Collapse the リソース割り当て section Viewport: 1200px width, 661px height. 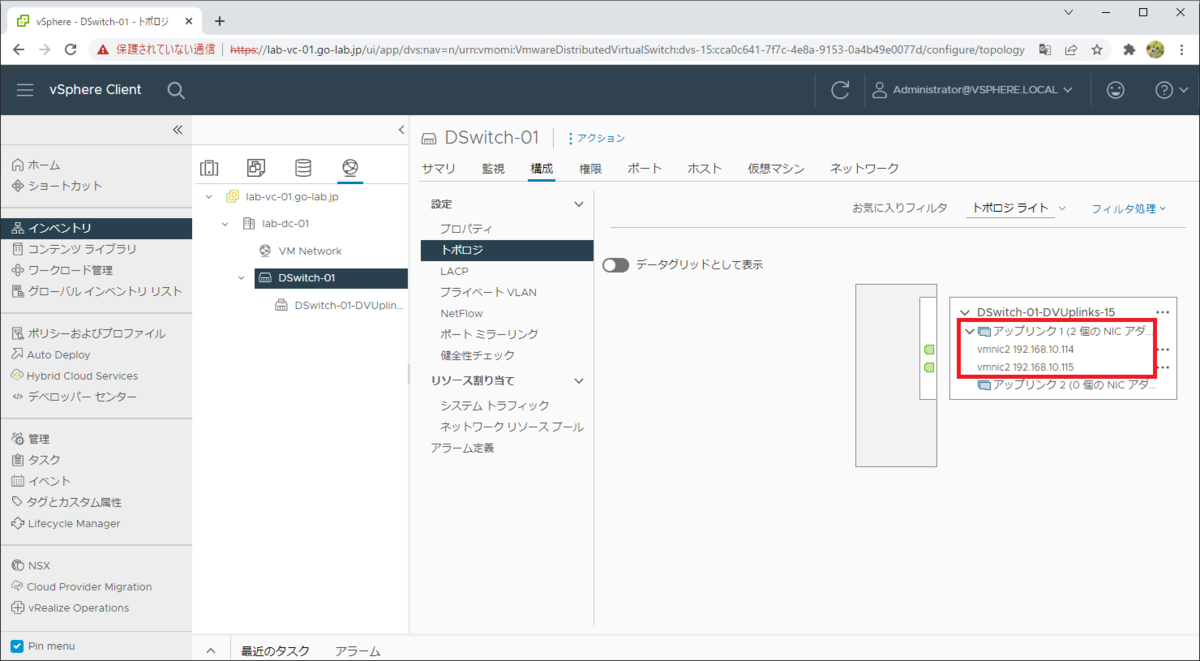(x=578, y=381)
